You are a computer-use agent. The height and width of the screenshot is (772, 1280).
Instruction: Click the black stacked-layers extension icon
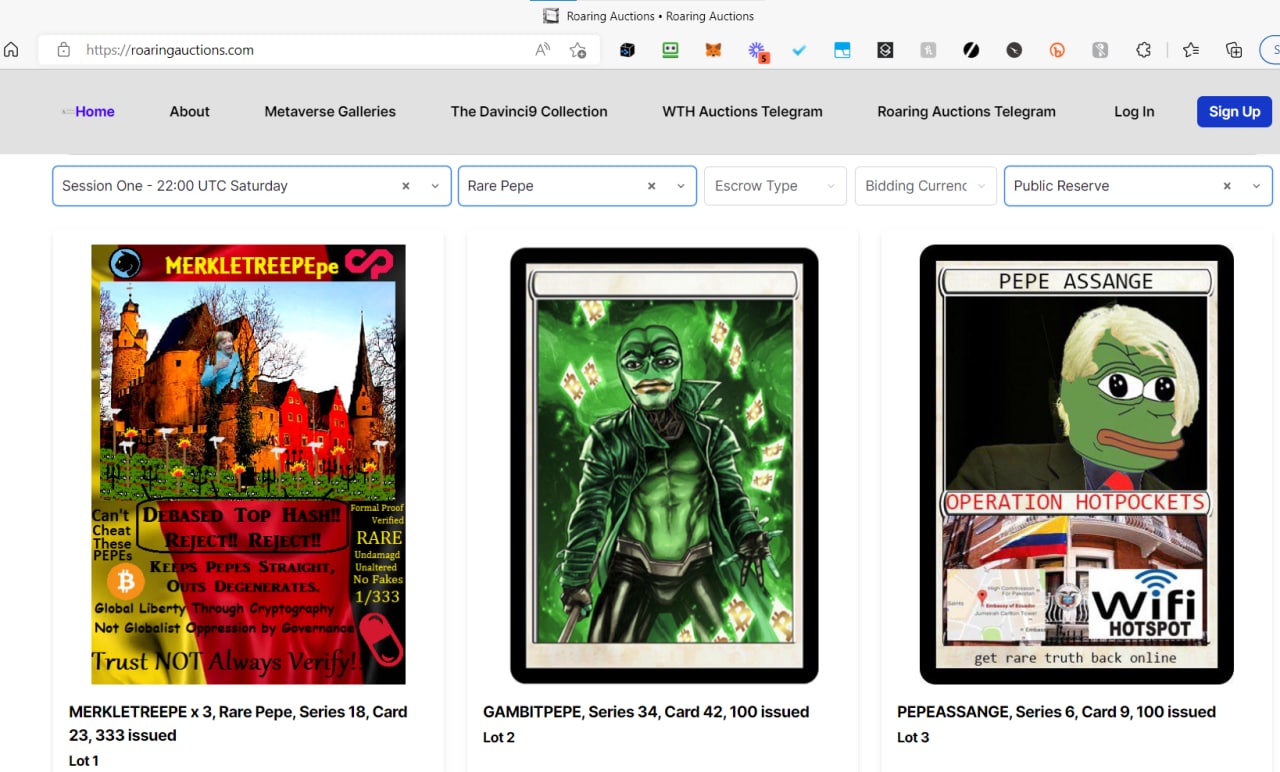(x=885, y=50)
